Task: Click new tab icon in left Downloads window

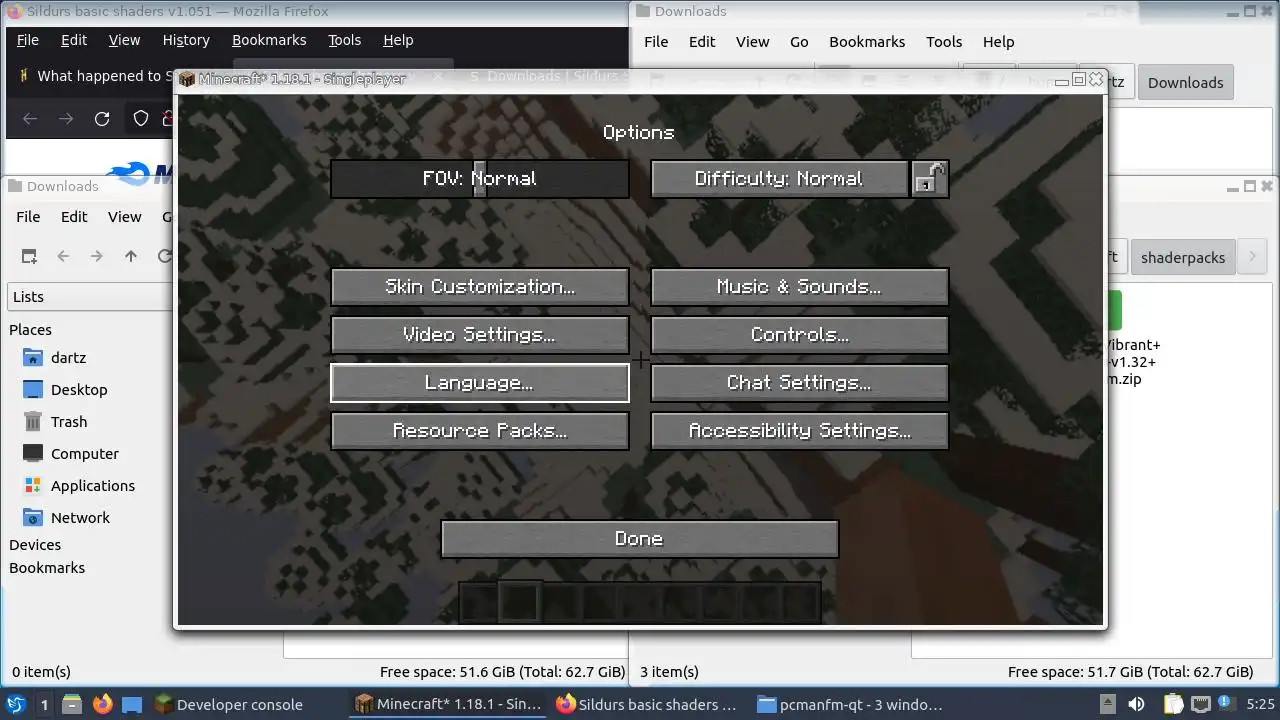Action: 29,256
